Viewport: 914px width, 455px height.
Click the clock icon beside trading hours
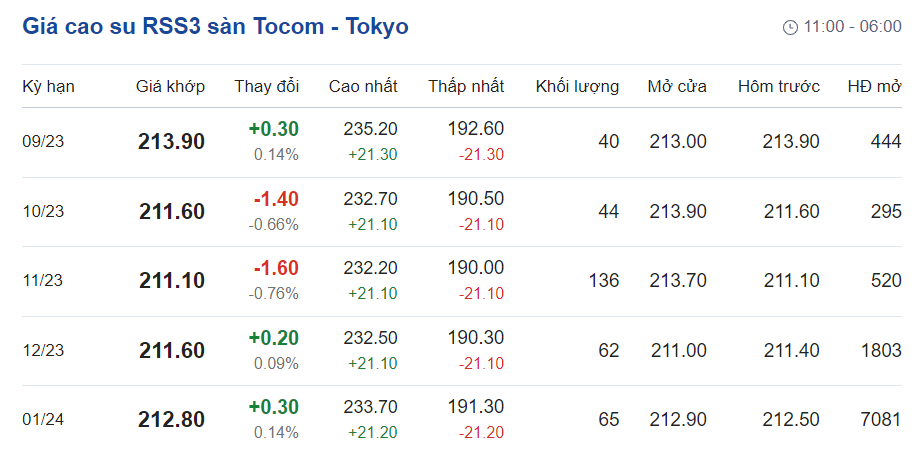click(790, 27)
